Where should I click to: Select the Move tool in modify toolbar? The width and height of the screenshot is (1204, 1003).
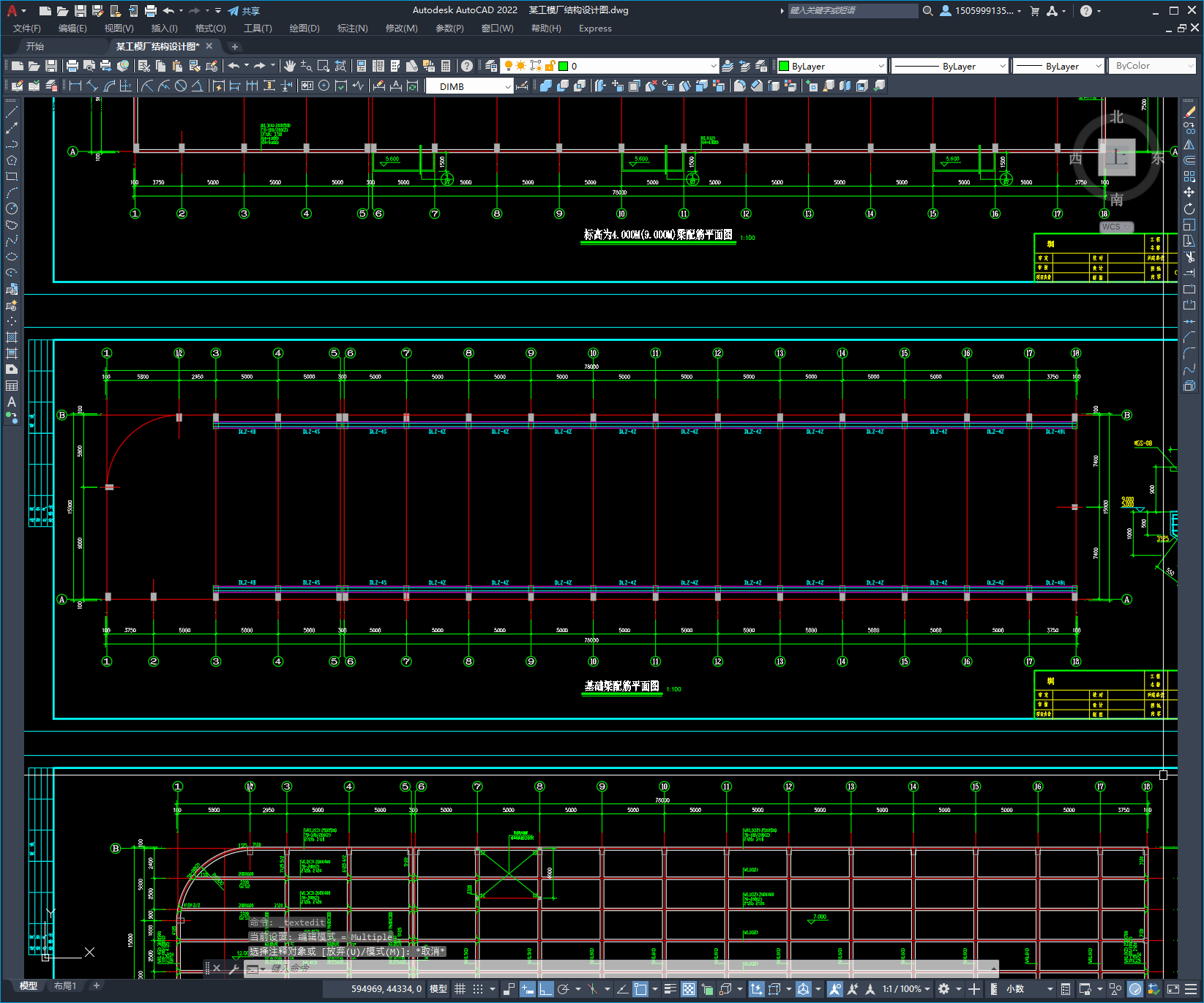point(1189,192)
